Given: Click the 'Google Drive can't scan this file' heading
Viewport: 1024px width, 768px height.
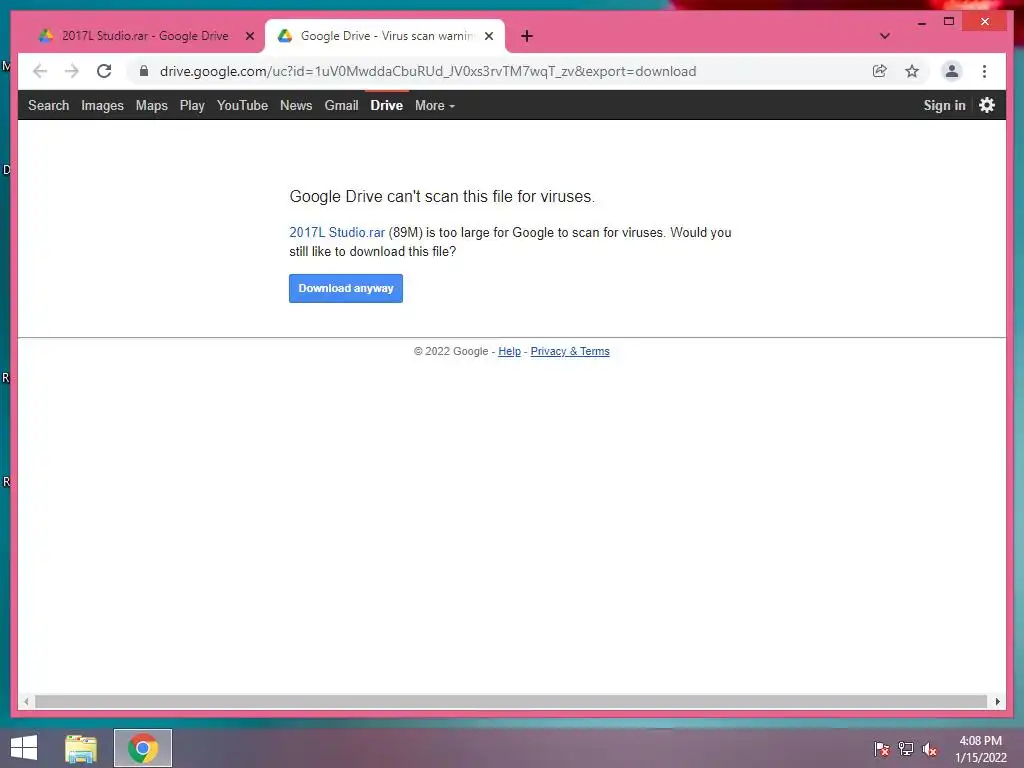Looking at the screenshot, I should tap(442, 197).
